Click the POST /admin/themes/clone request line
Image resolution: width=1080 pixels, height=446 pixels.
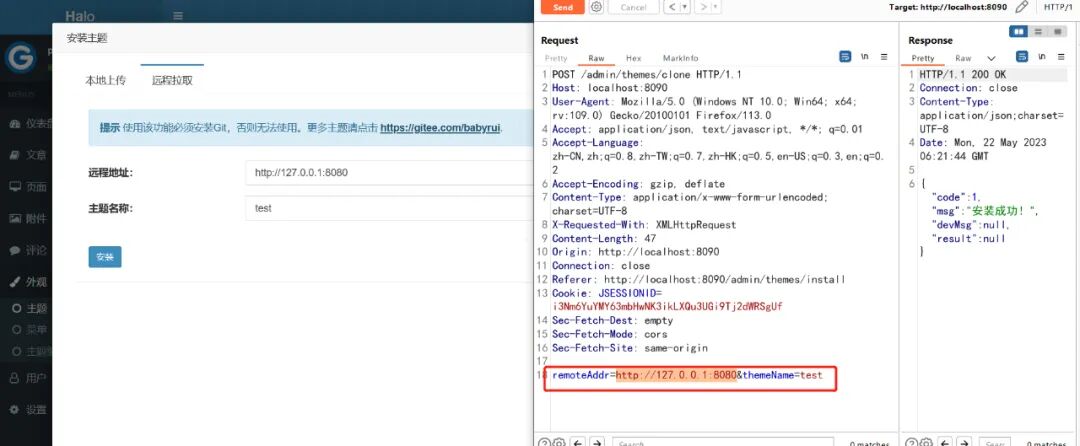pos(647,74)
